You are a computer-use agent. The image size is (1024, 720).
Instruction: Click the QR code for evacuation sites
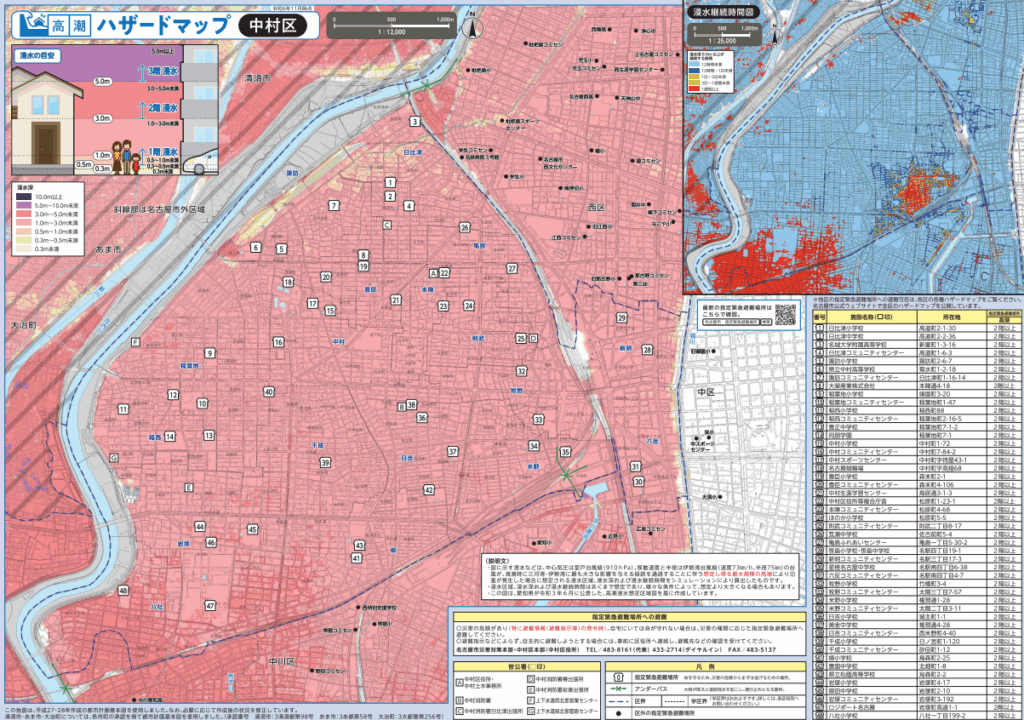(x=787, y=314)
